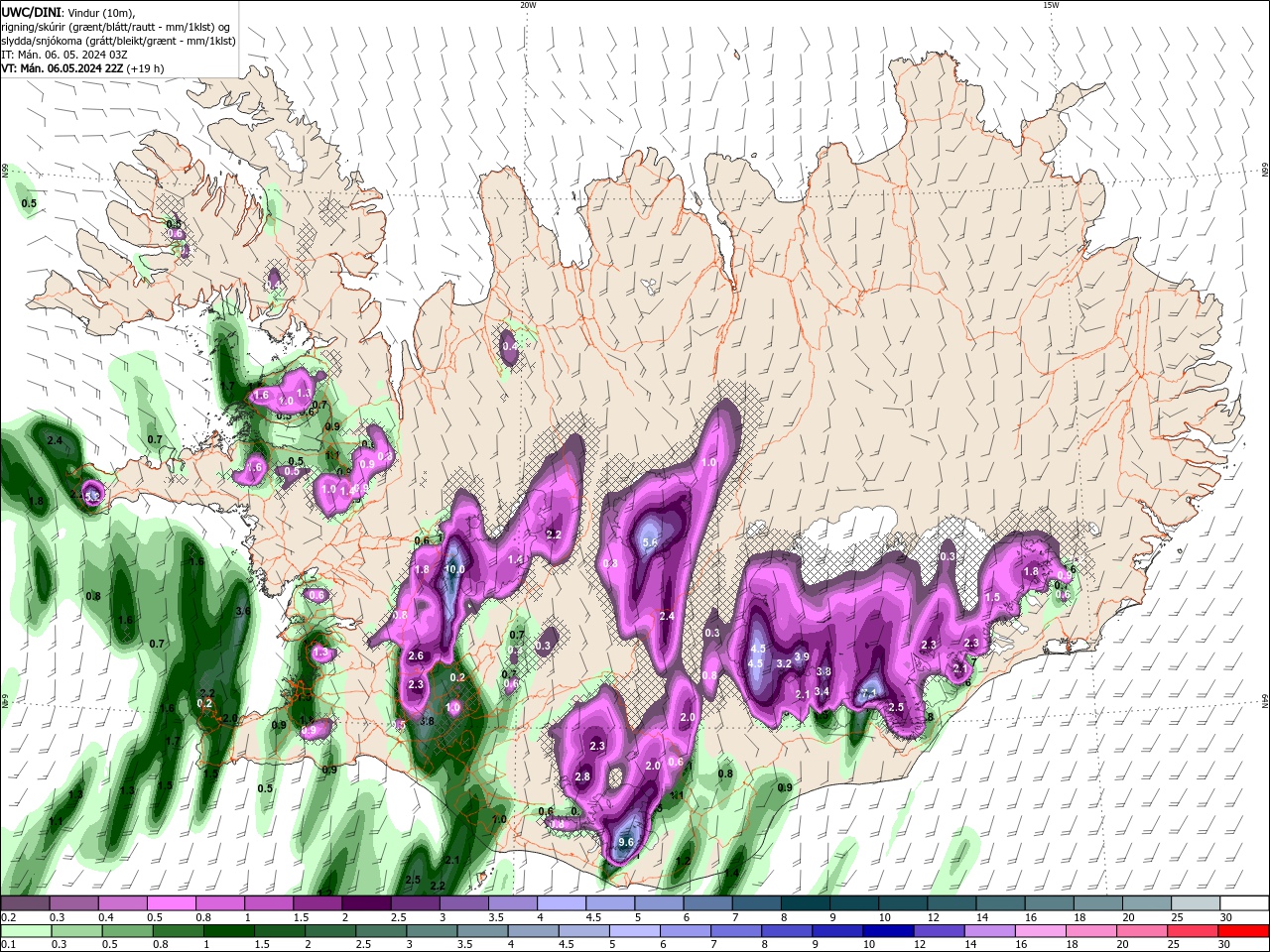Click the light blue 4–4.5 snow legend swatch
Image resolution: width=1270 pixels, height=952 pixels.
point(562,903)
